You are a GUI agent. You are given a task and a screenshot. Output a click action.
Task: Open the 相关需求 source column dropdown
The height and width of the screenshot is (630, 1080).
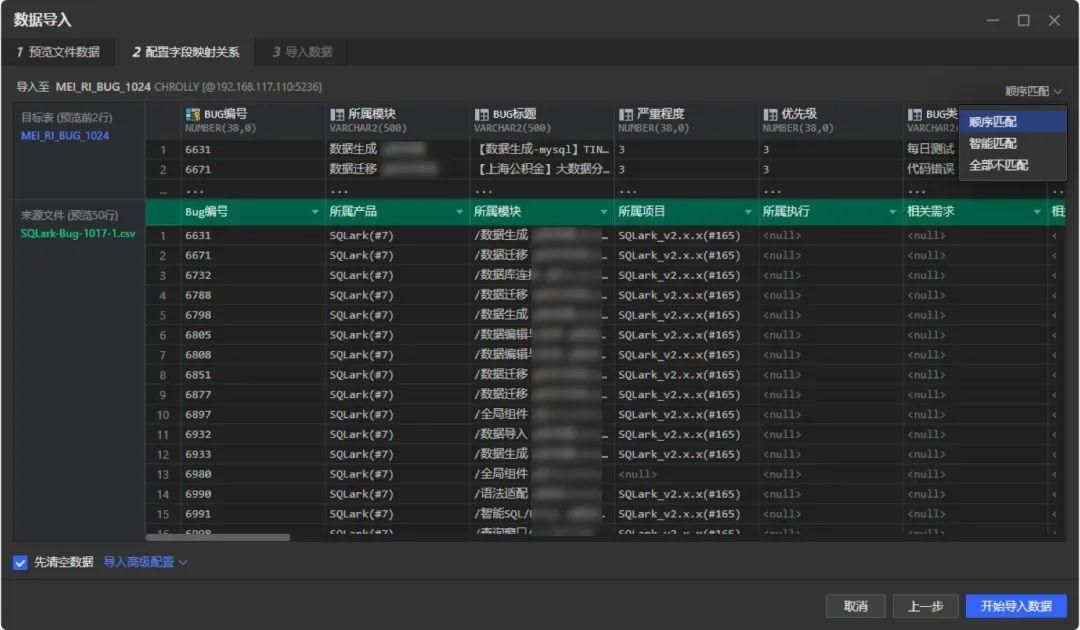(x=1037, y=212)
